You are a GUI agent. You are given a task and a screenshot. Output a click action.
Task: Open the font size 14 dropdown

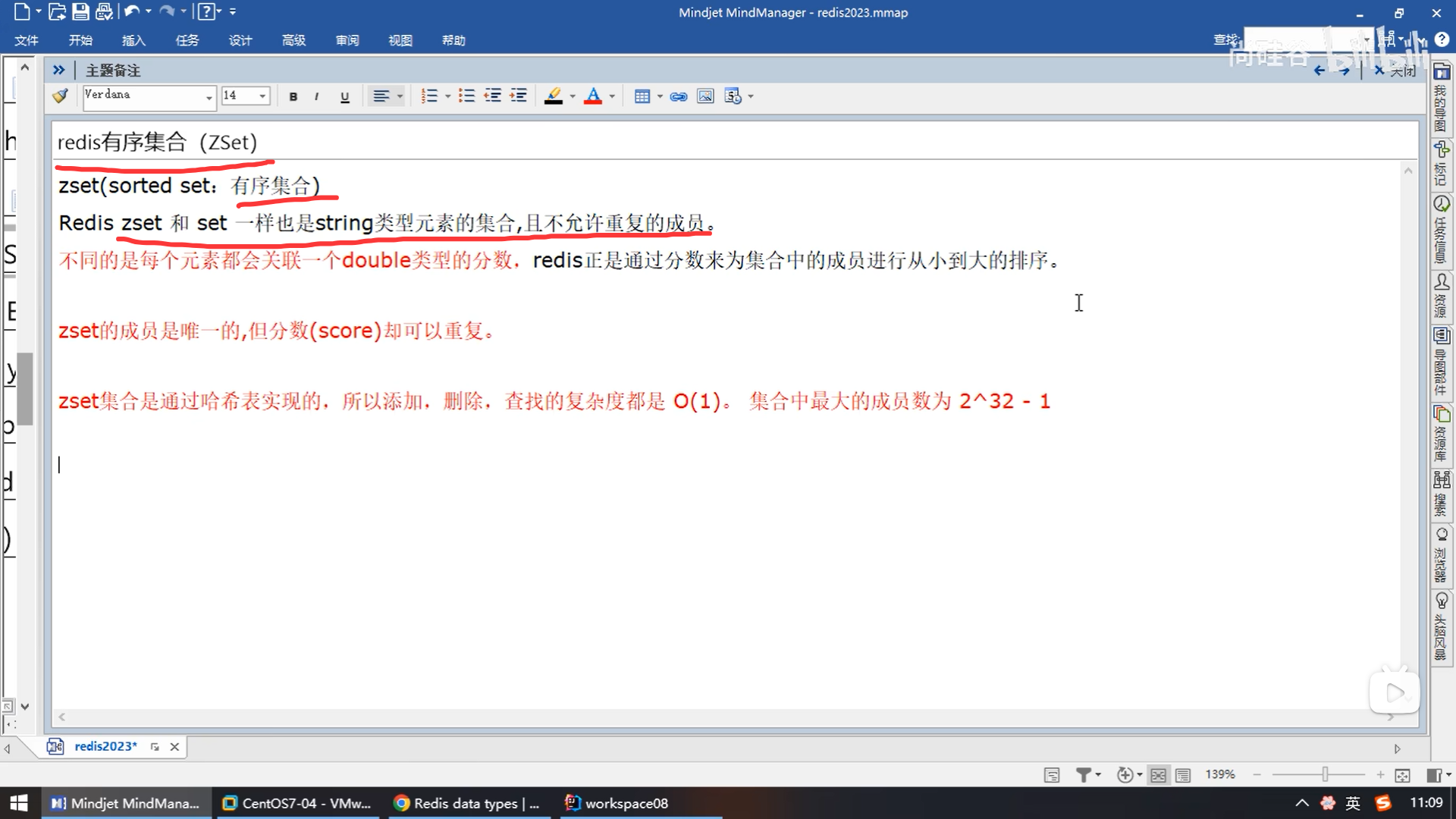pos(262,96)
